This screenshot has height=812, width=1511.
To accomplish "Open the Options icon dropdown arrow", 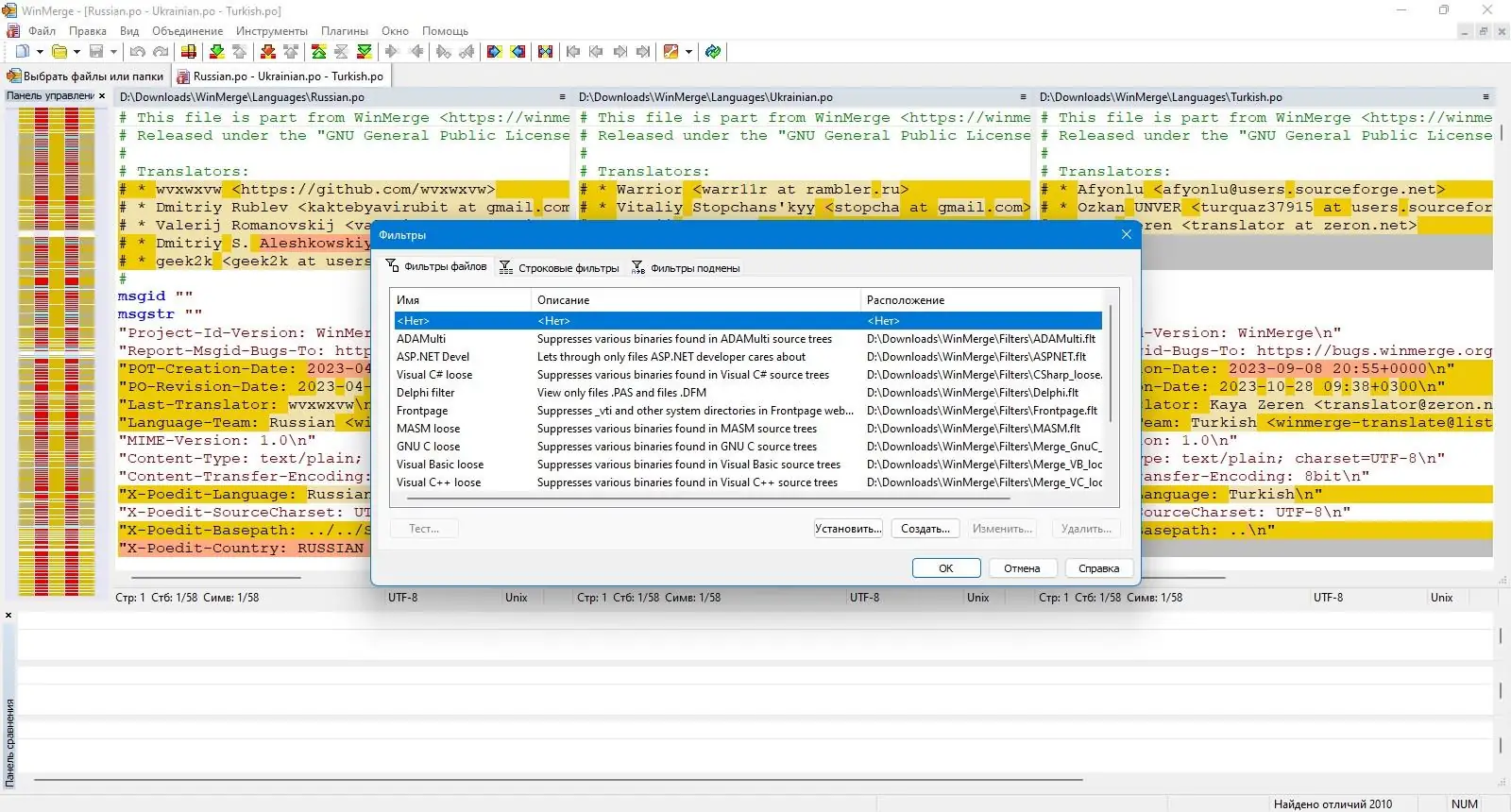I will tap(688, 52).
